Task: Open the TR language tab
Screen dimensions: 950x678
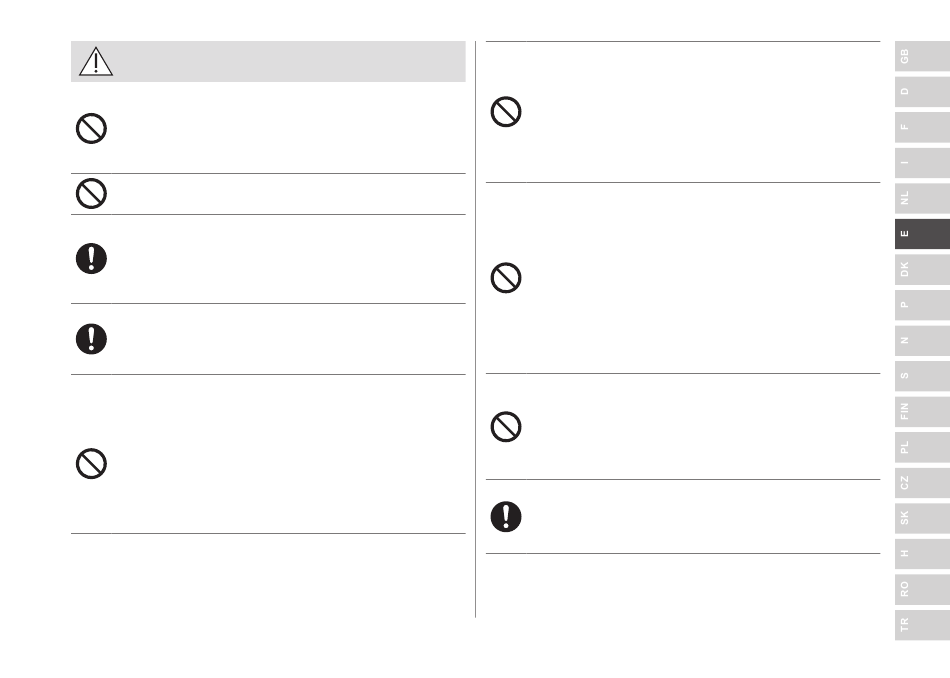Action: 922,625
